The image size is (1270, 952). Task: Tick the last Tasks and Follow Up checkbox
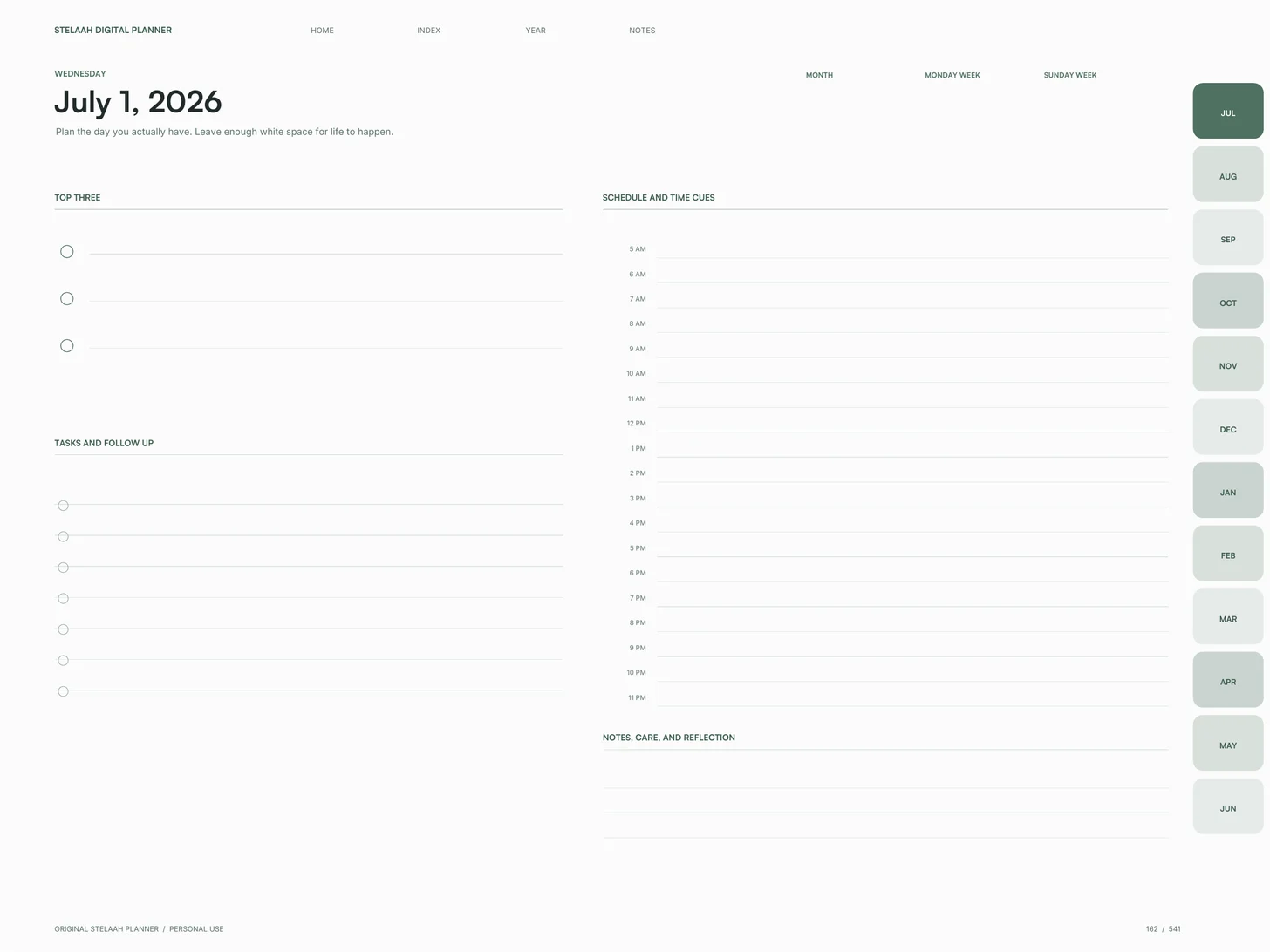[x=63, y=691]
